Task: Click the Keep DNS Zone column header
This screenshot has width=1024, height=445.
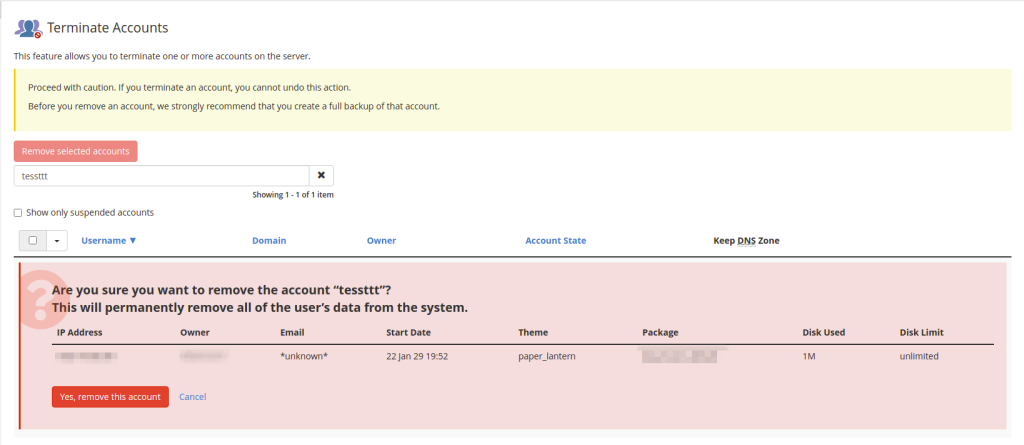Action: coord(745,241)
